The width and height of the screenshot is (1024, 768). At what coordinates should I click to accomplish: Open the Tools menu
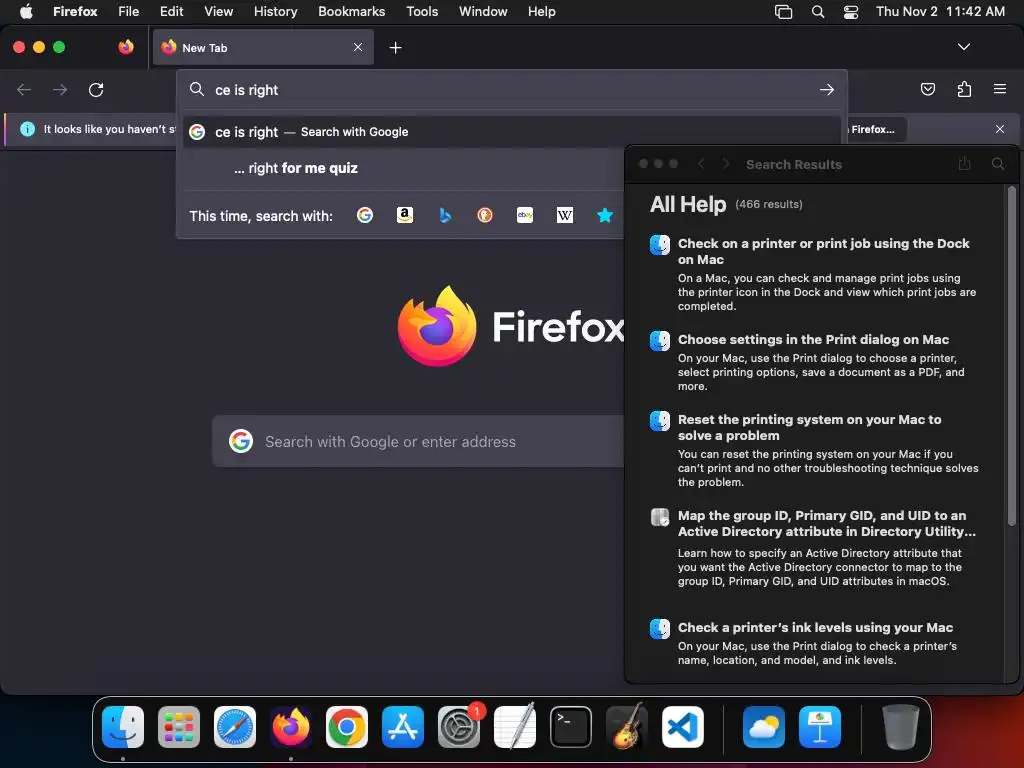click(x=422, y=11)
